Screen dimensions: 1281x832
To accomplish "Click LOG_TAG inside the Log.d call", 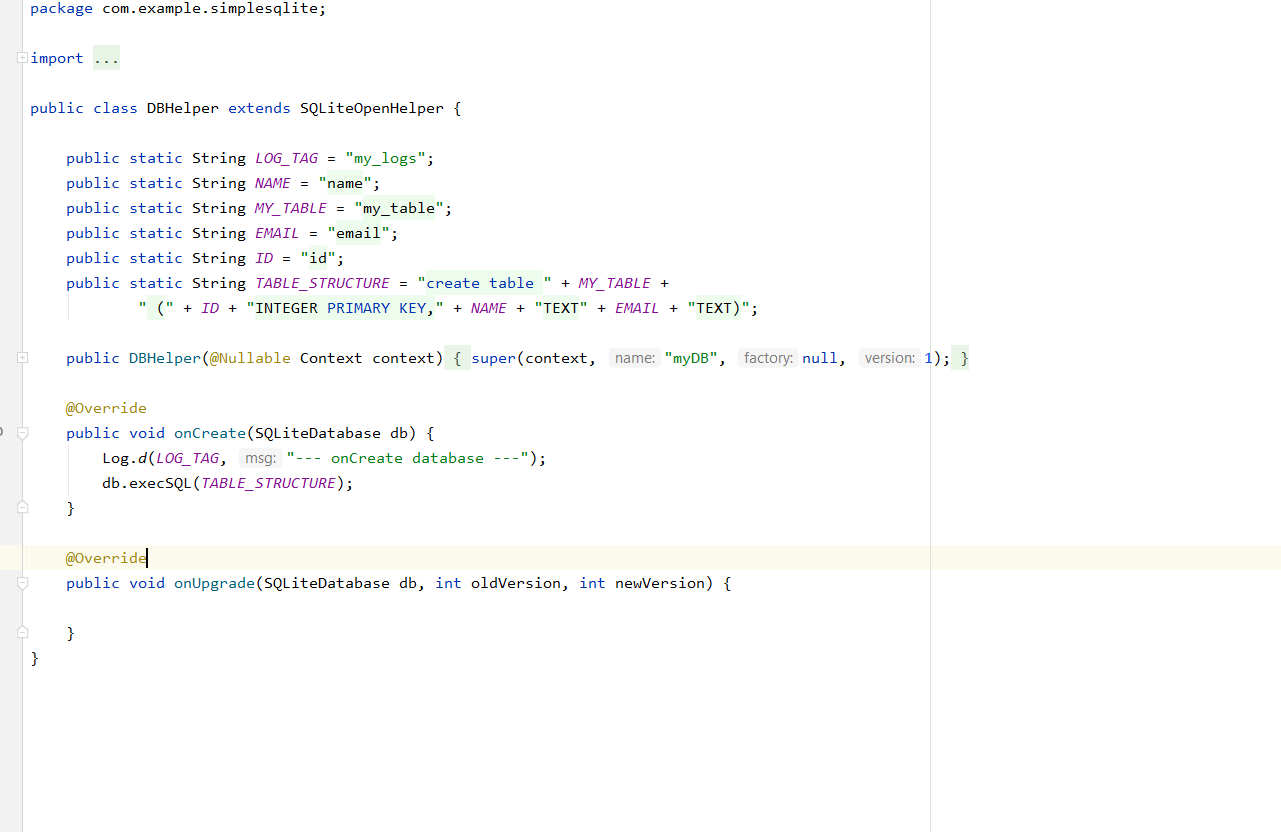I will [x=187, y=458].
